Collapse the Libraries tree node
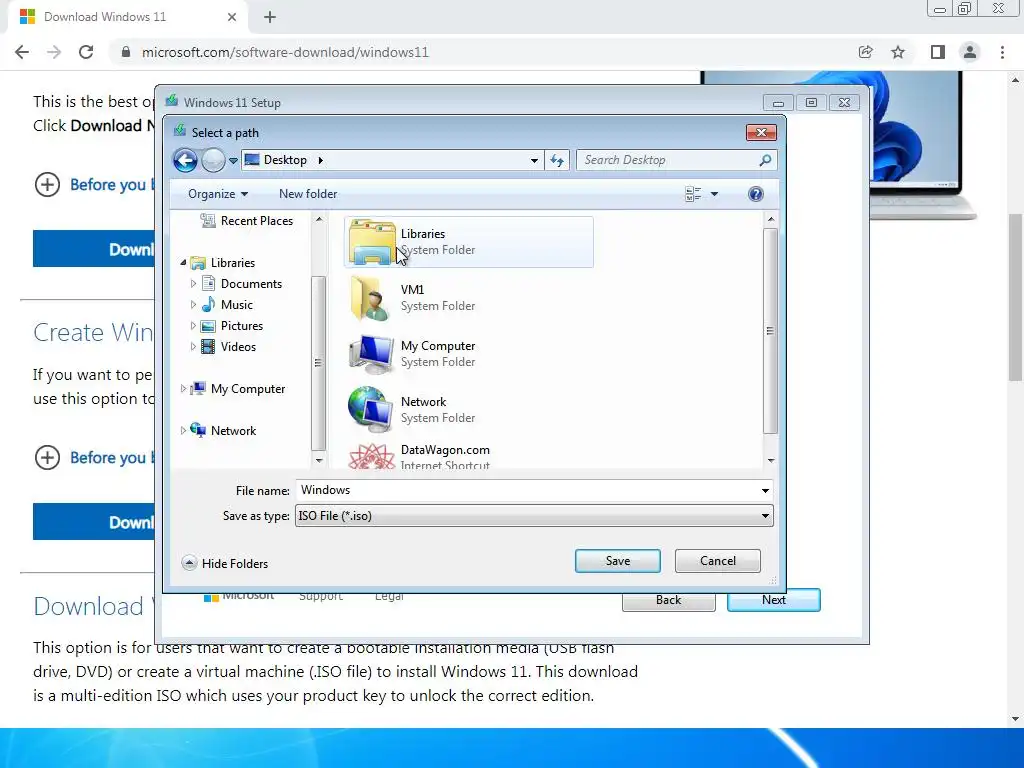 point(184,263)
